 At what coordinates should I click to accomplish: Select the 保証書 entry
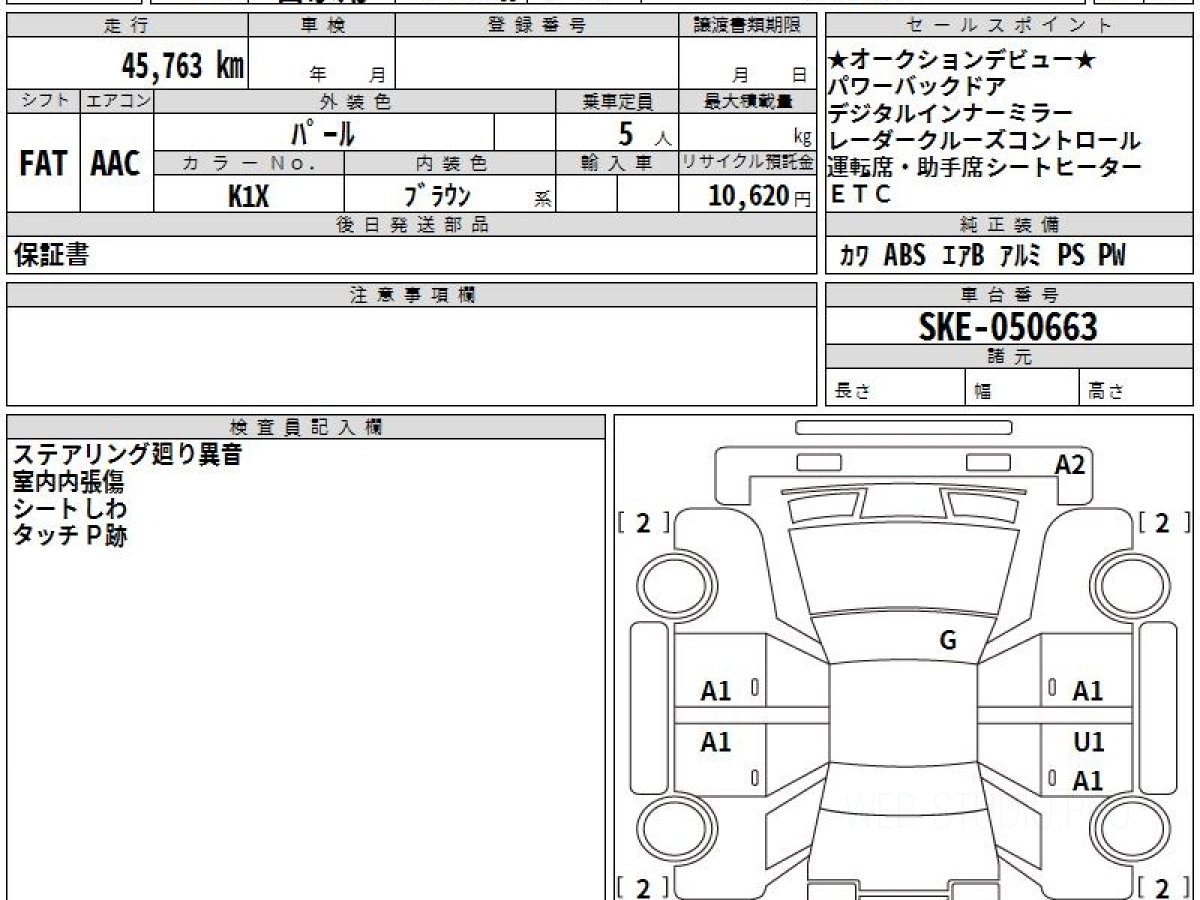click(x=51, y=256)
